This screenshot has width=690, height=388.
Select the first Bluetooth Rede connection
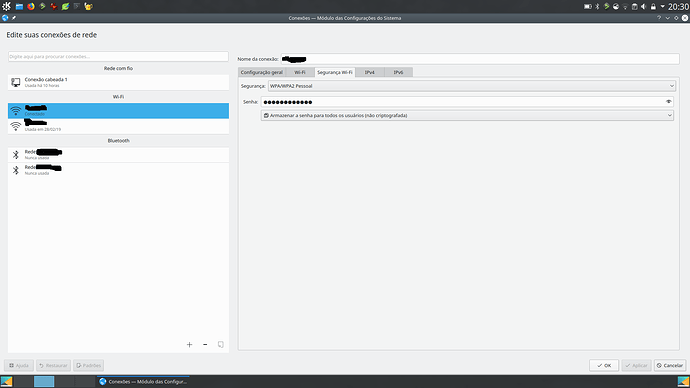coord(118,154)
